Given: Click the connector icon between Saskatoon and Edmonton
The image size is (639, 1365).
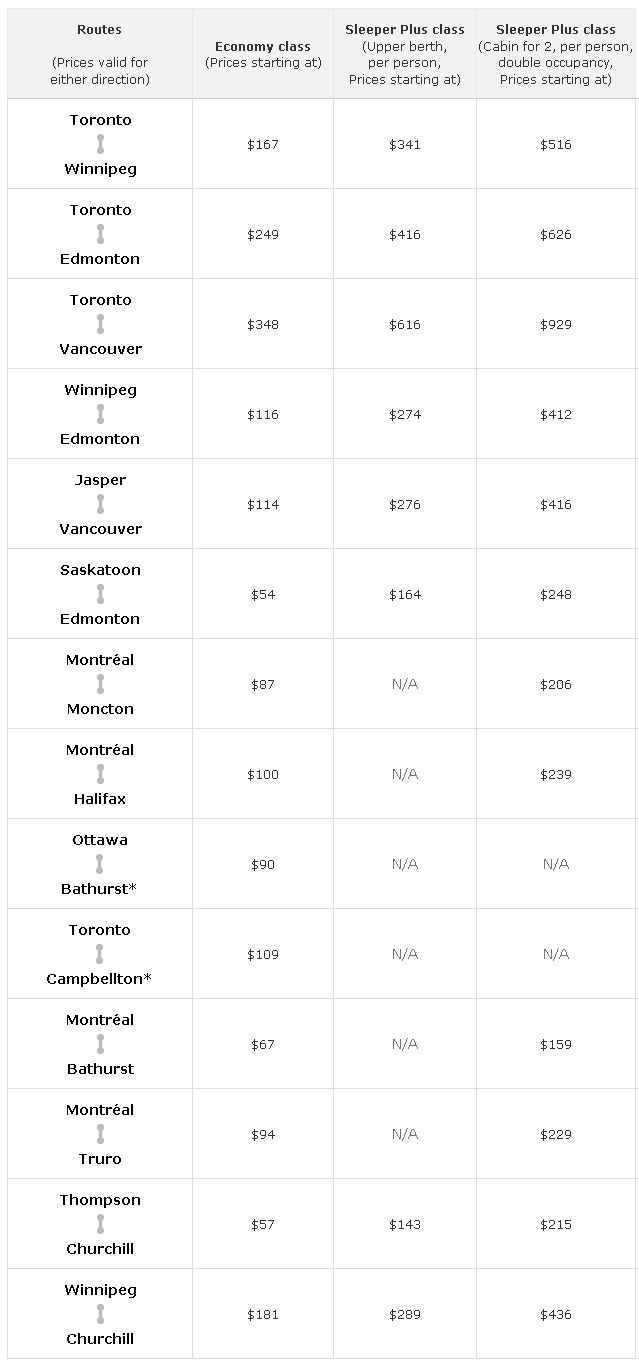Looking at the screenshot, I should (x=100, y=594).
